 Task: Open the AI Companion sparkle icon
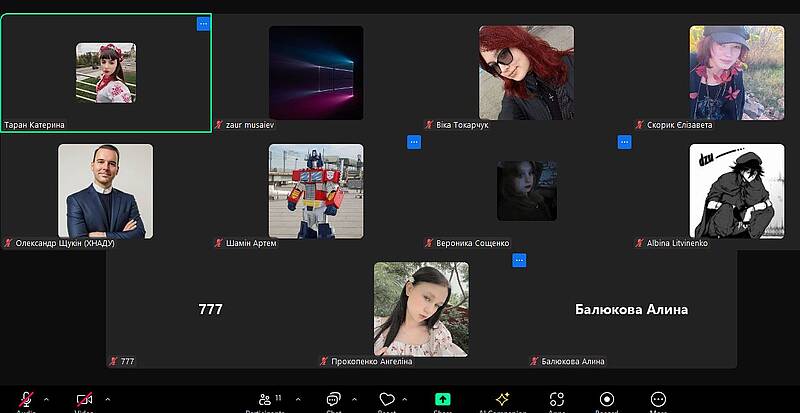click(503, 399)
